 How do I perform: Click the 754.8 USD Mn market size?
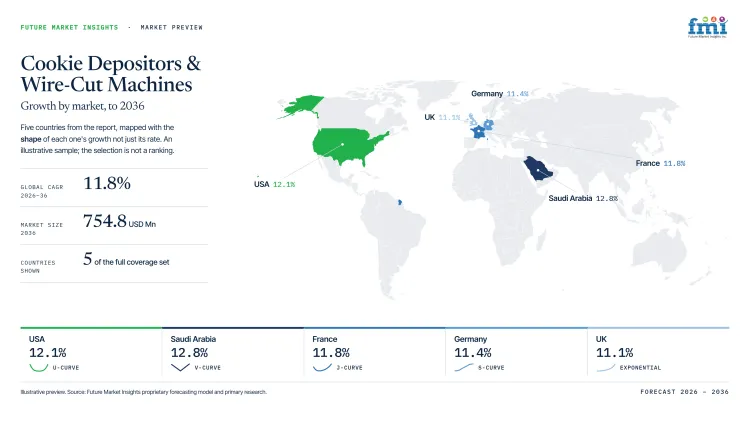click(119, 221)
